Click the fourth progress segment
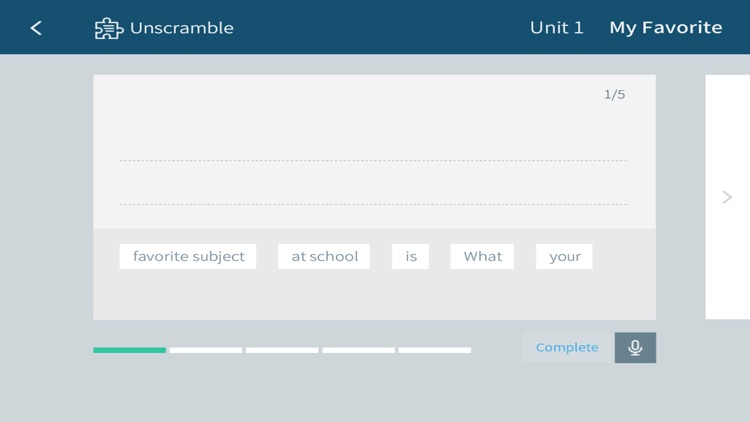The width and height of the screenshot is (750, 422). click(x=358, y=350)
